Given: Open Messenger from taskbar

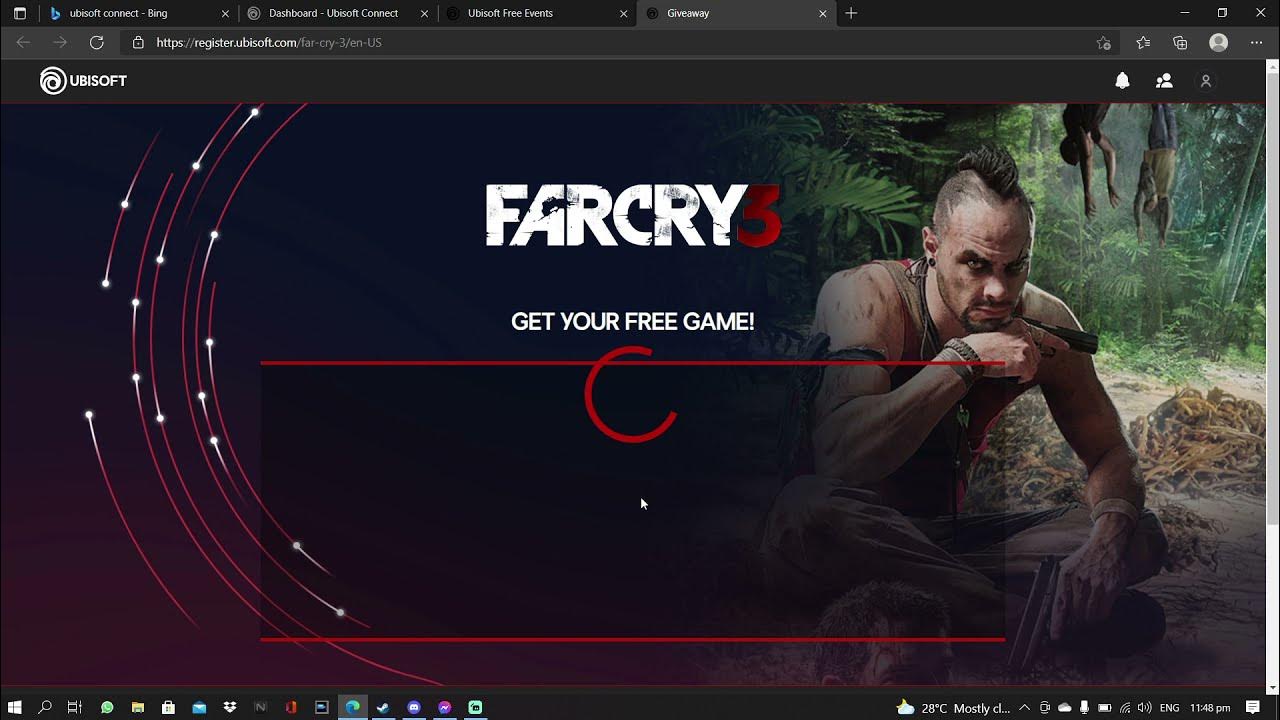Looking at the screenshot, I should [x=445, y=707].
